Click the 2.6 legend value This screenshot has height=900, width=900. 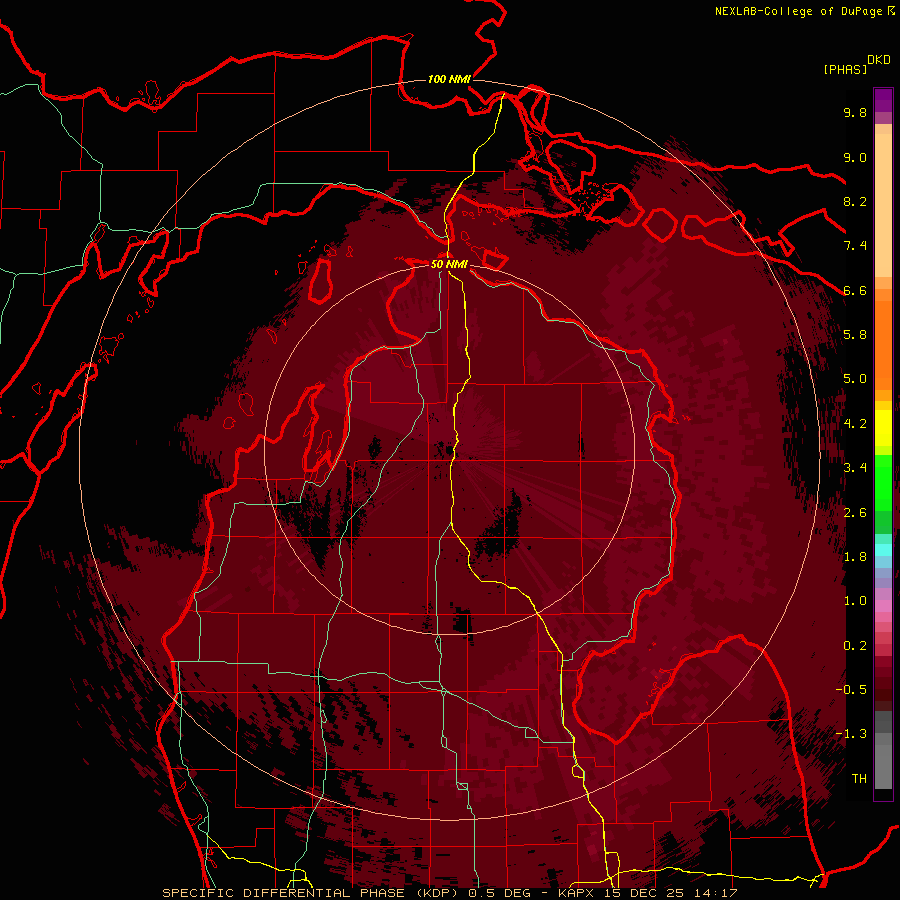855,513
